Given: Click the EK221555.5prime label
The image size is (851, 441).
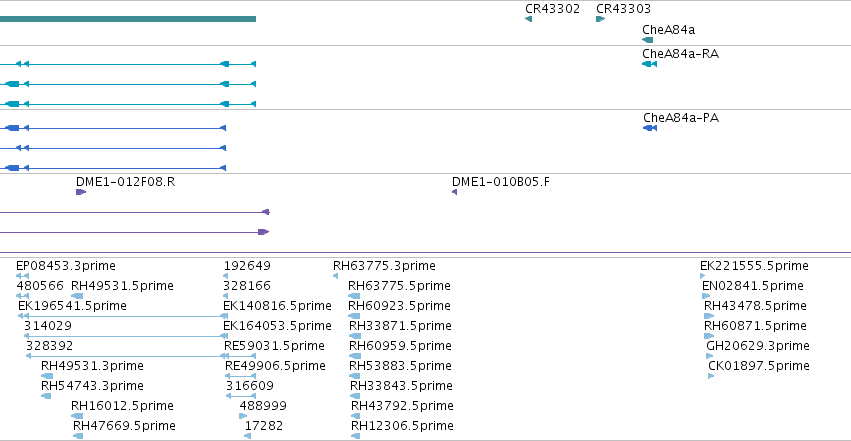Looking at the screenshot, I should pos(754,266).
